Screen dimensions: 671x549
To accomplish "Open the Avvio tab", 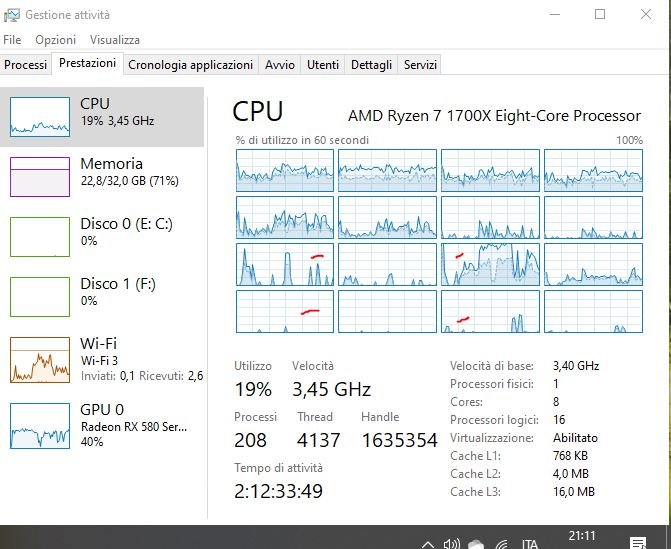I will tap(279, 65).
